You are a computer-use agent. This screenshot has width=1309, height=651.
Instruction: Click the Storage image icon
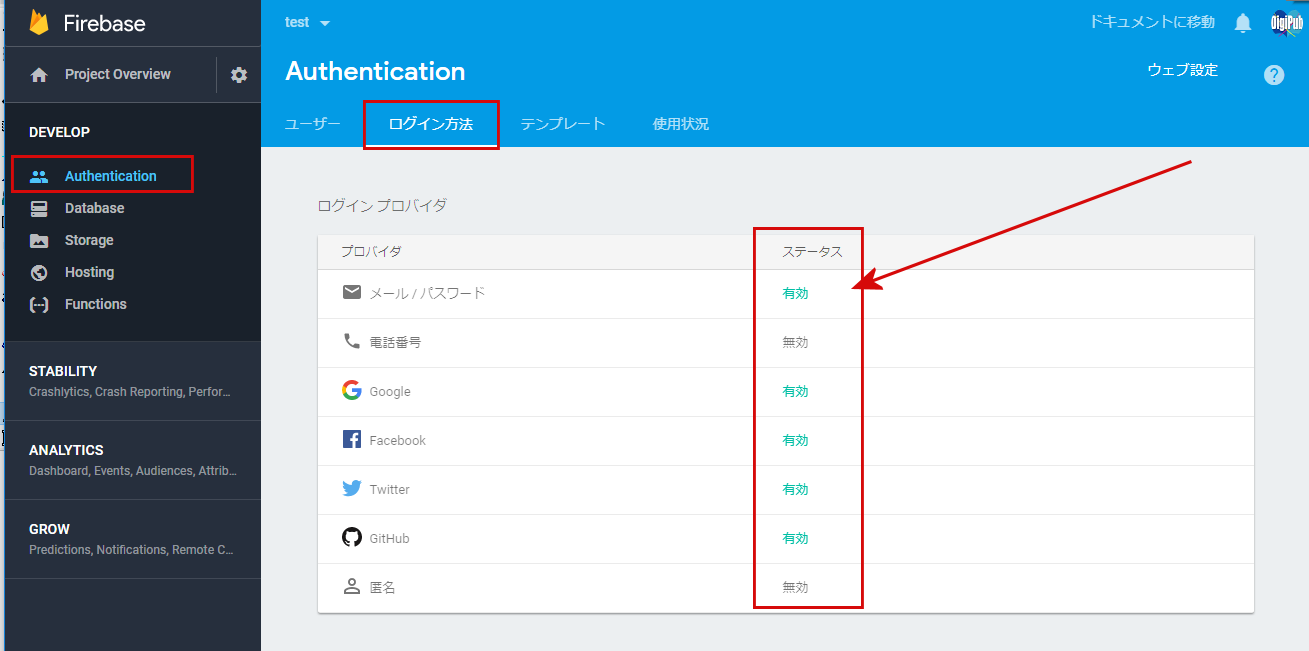point(39,240)
